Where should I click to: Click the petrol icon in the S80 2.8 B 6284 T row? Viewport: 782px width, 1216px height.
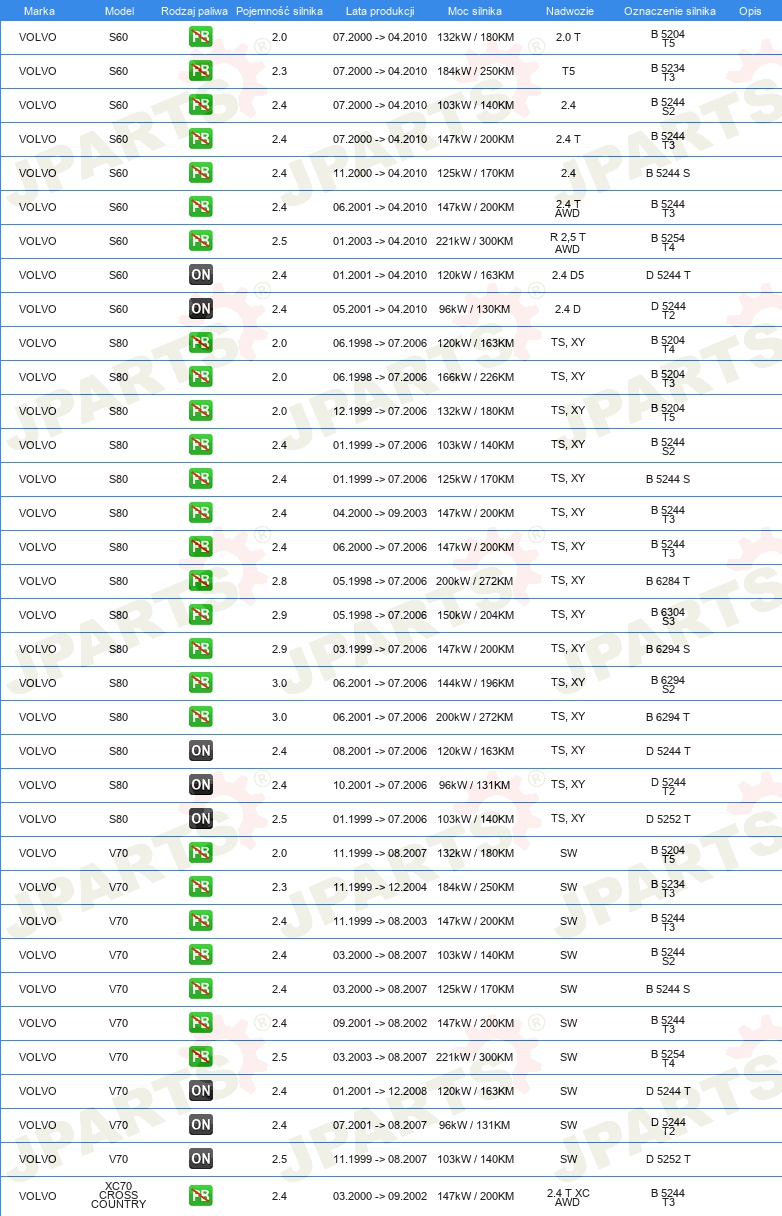coord(201,581)
